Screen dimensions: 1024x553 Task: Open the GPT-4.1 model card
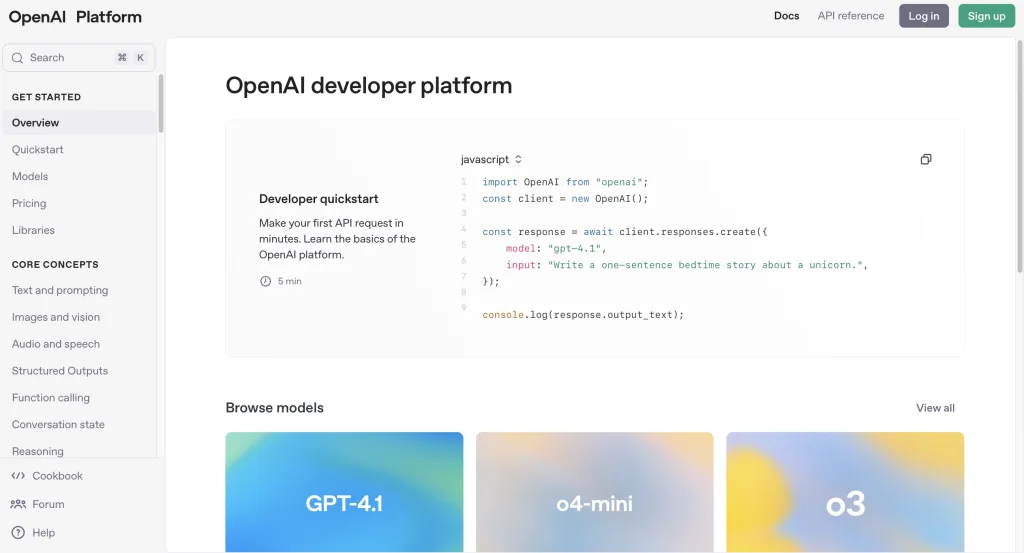click(x=344, y=492)
